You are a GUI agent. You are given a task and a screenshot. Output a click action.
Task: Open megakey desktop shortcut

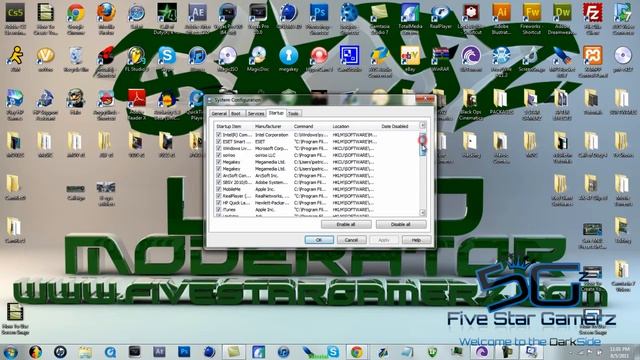click(289, 59)
